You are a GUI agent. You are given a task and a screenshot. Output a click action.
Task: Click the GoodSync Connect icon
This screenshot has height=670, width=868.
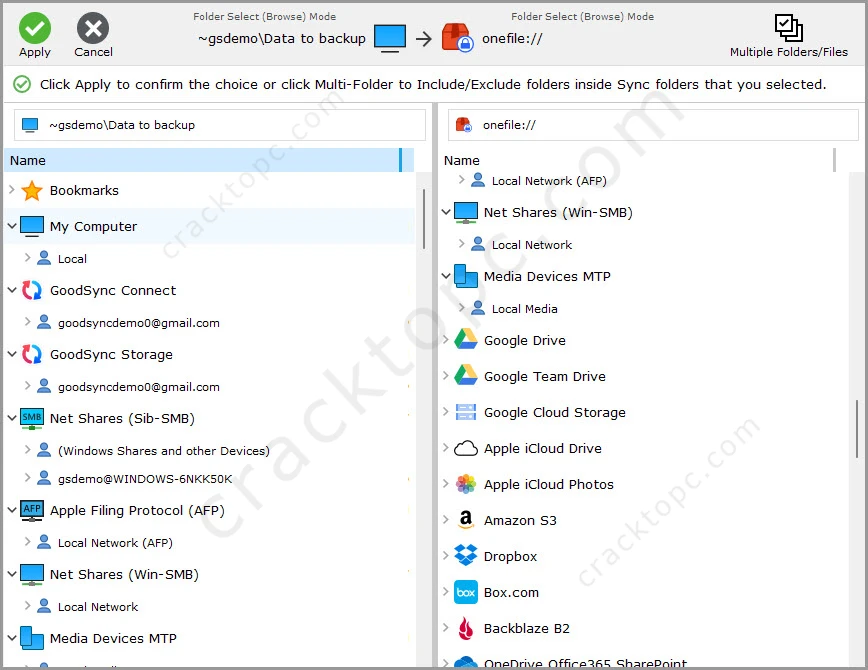coord(30,290)
